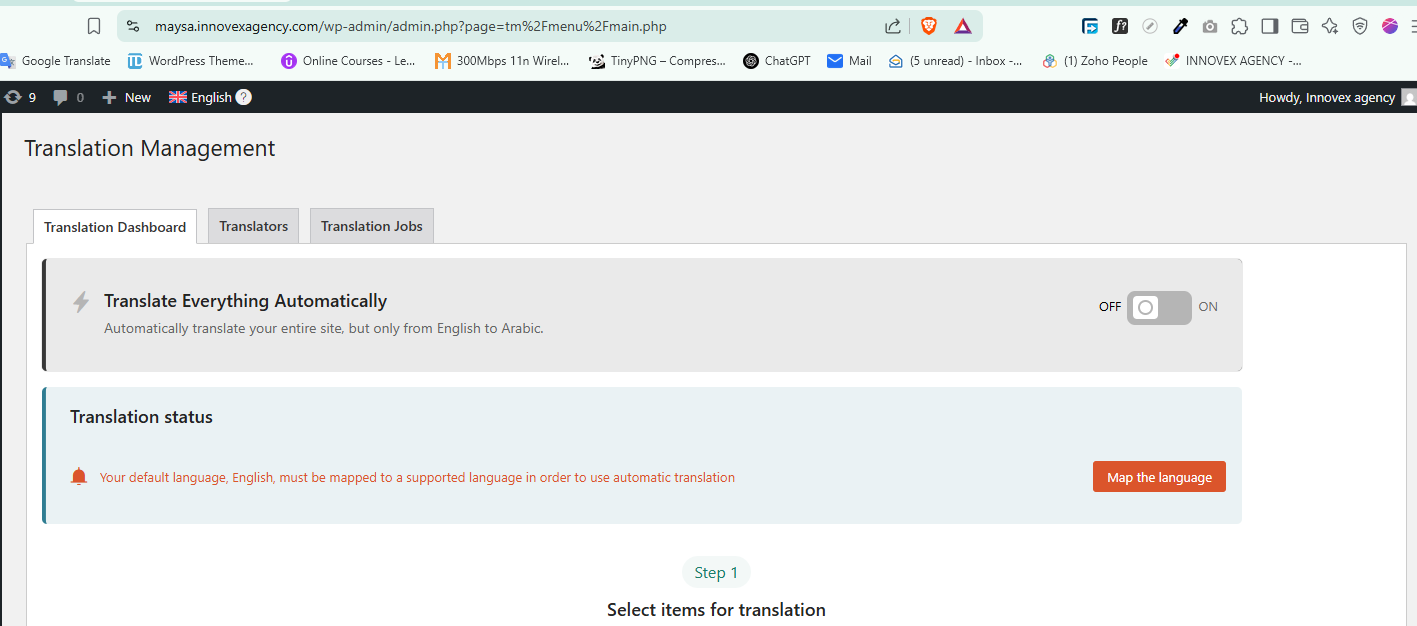This screenshot has height=626, width=1417.
Task: Activate the color picker eyedropper extension
Action: 1180,27
